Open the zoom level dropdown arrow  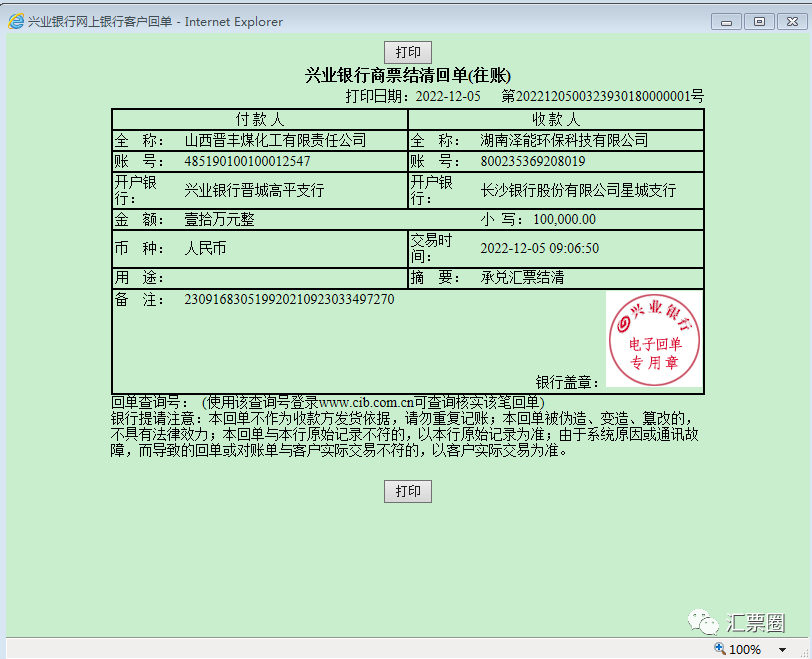pyautogui.click(x=782, y=649)
